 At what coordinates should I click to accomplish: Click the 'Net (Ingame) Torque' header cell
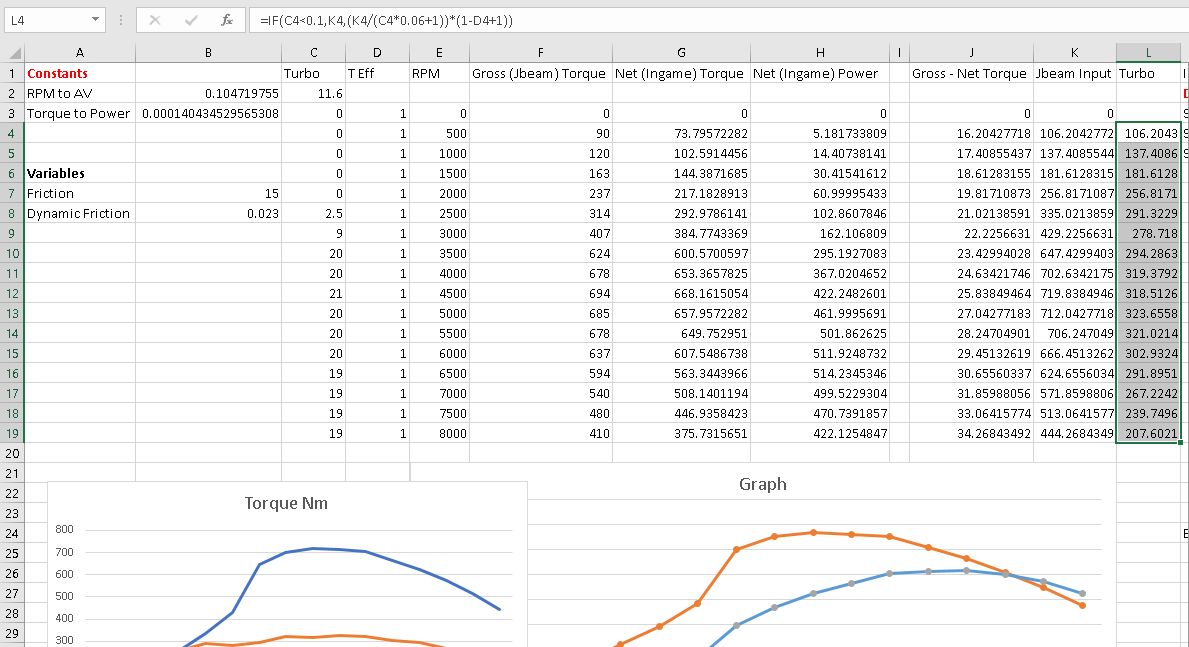point(681,74)
